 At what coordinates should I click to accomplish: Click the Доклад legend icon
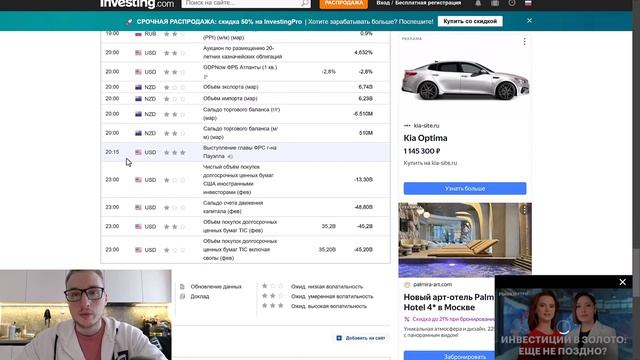click(182, 296)
